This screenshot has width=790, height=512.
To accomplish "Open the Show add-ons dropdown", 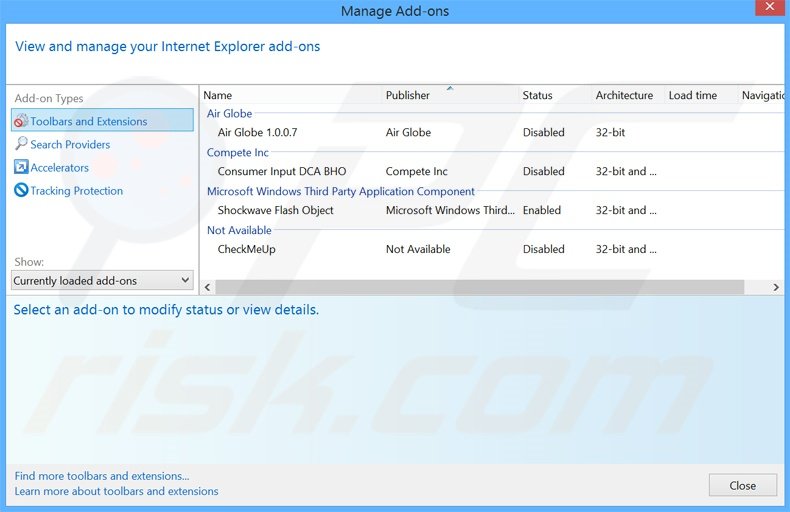I will pos(102,280).
